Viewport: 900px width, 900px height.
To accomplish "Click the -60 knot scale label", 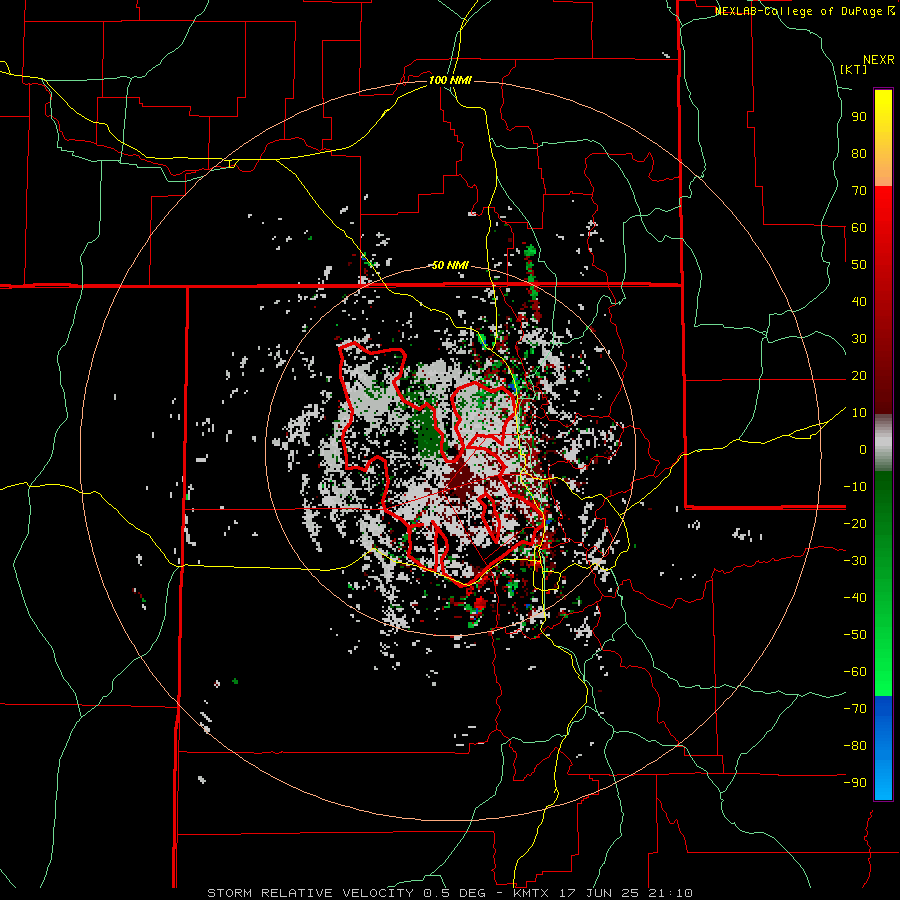I will [855, 672].
